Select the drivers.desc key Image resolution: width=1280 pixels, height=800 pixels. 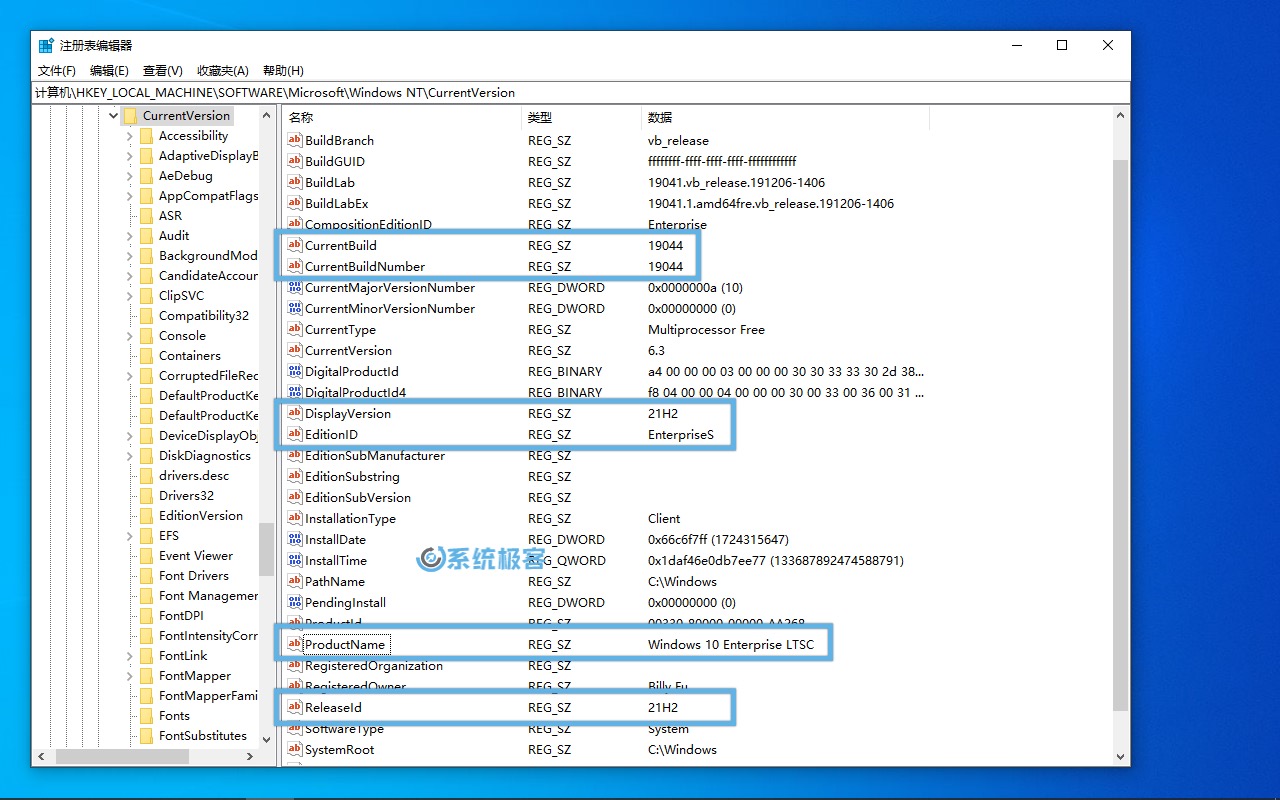[194, 476]
